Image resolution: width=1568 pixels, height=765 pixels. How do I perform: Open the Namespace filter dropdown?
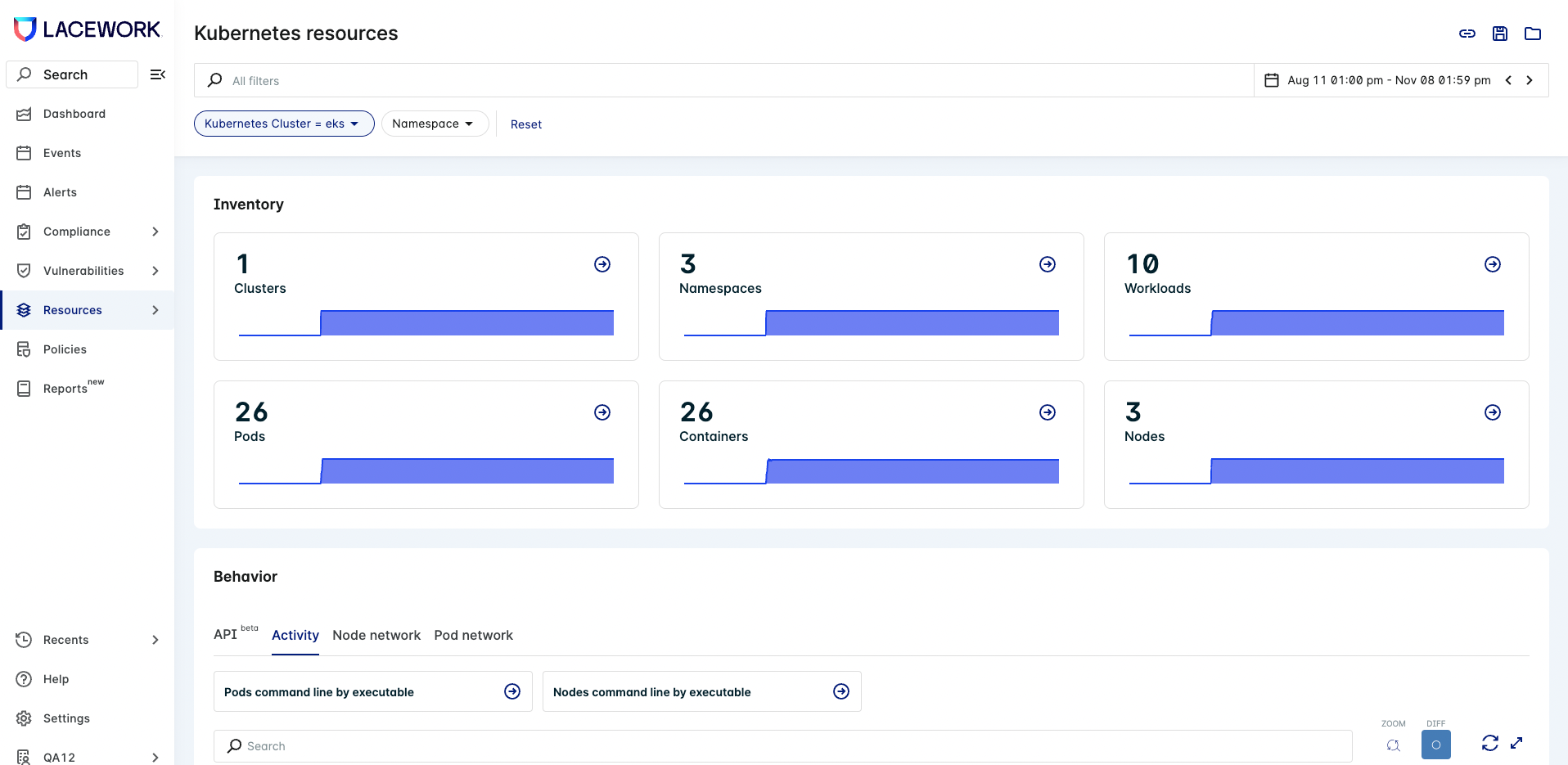pos(435,124)
